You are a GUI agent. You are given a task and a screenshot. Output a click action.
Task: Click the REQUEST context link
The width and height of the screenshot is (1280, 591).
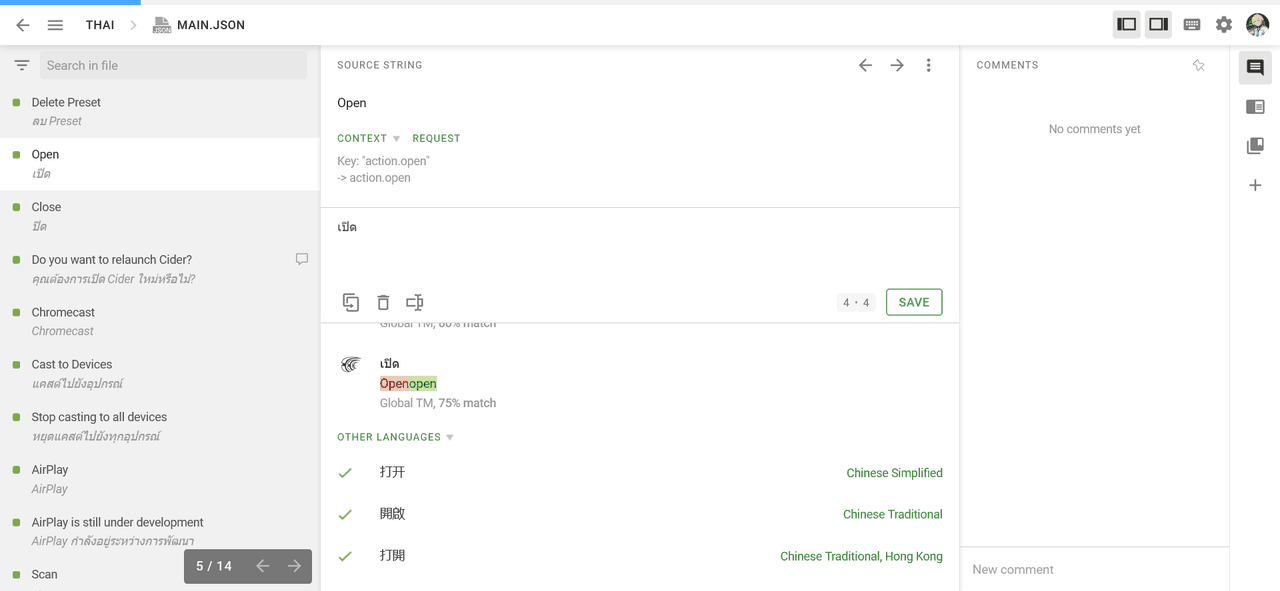point(436,139)
